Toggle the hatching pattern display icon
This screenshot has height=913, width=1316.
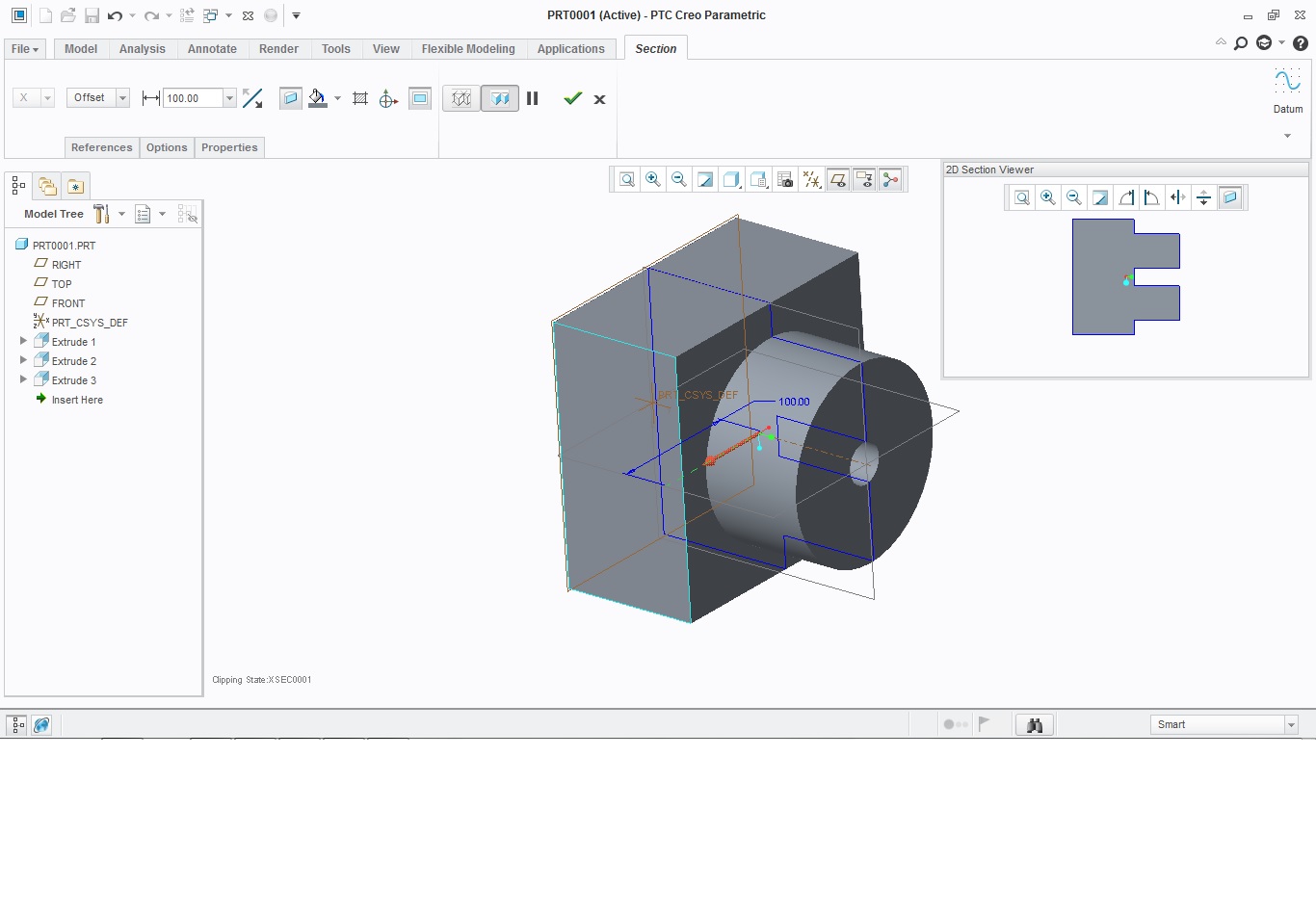(x=360, y=98)
